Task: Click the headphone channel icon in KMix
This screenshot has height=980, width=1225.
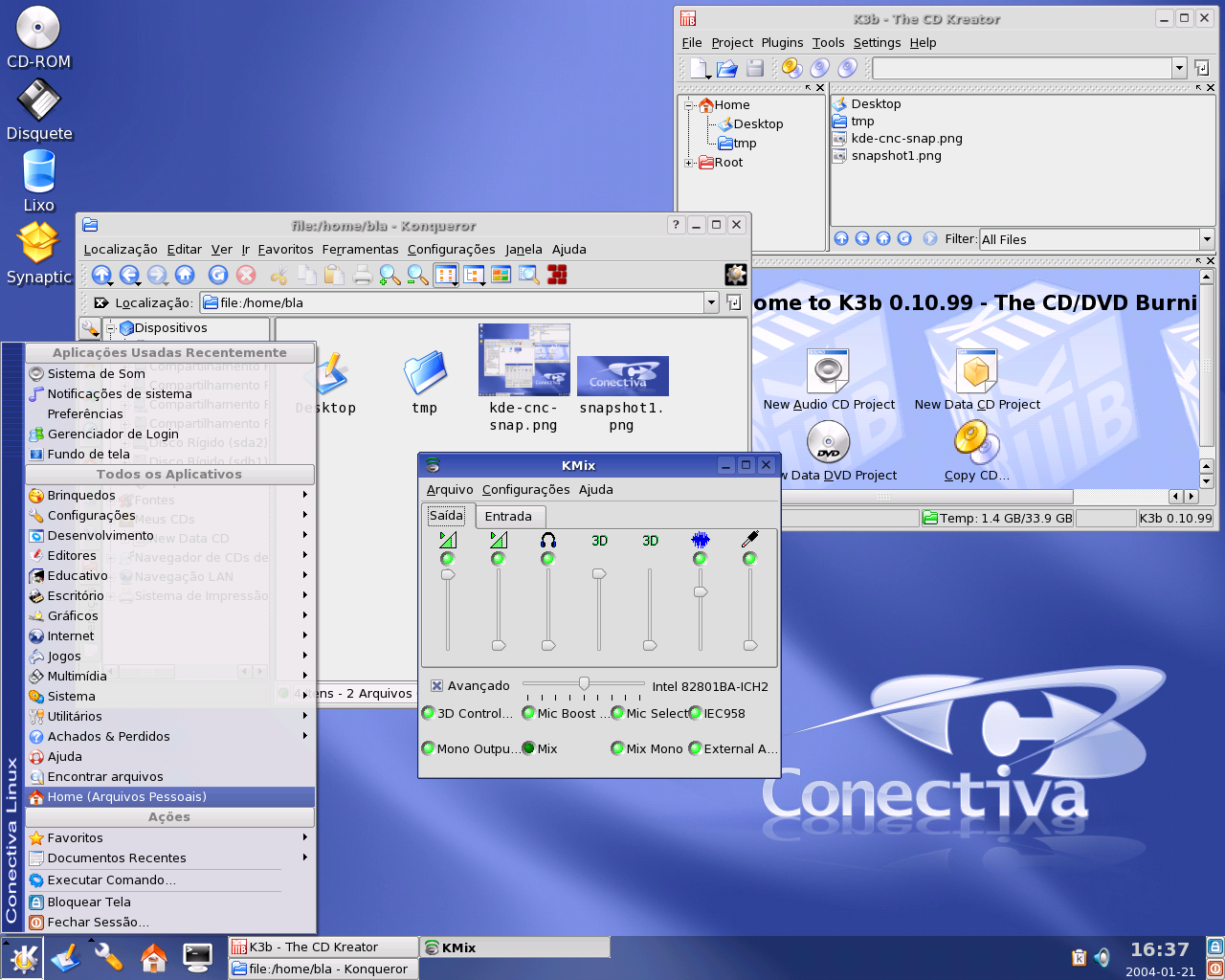Action: click(x=548, y=541)
